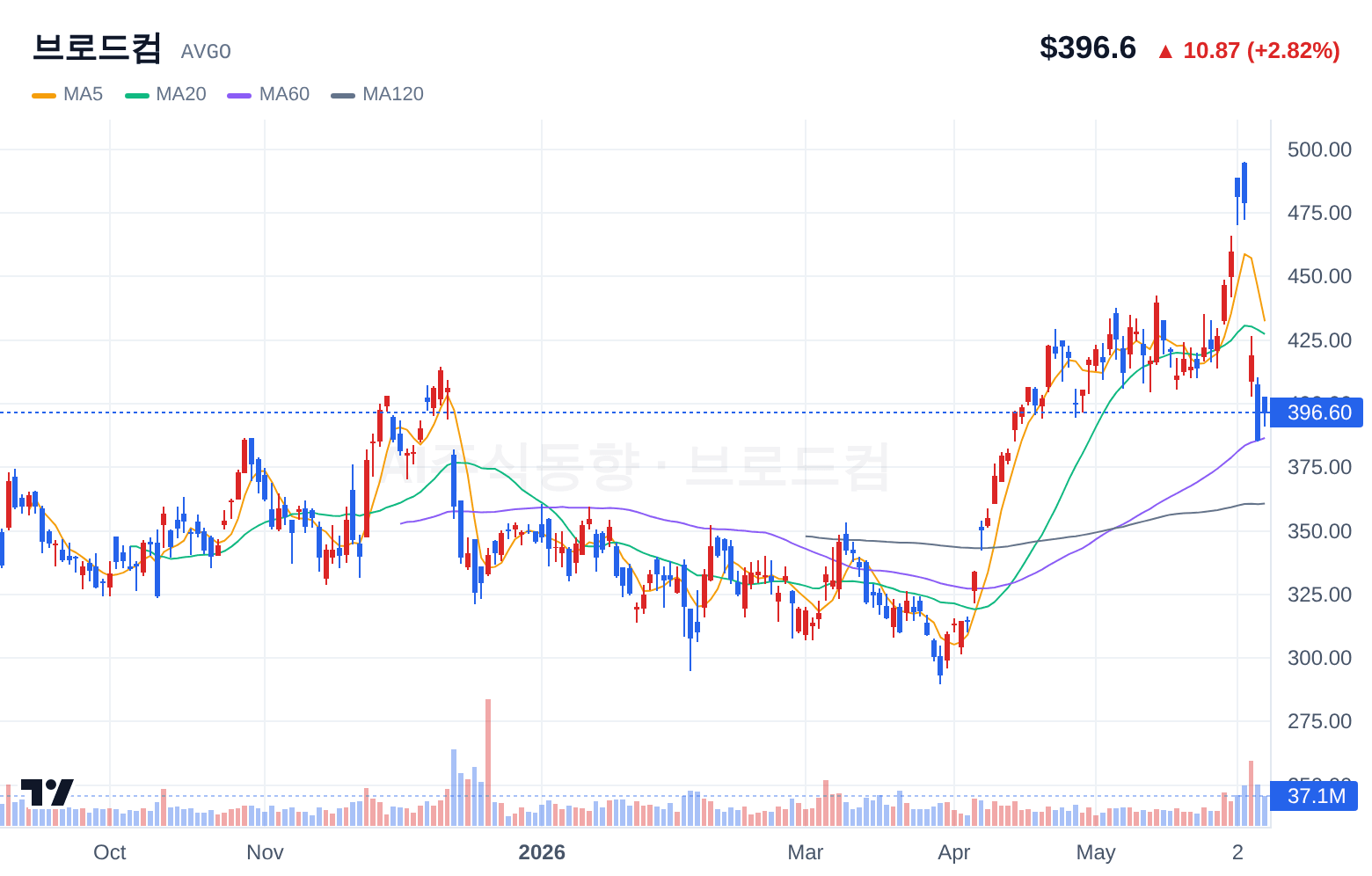This screenshot has width=1372, height=876.
Task: Select the MA120 legend label
Action: click(393, 94)
